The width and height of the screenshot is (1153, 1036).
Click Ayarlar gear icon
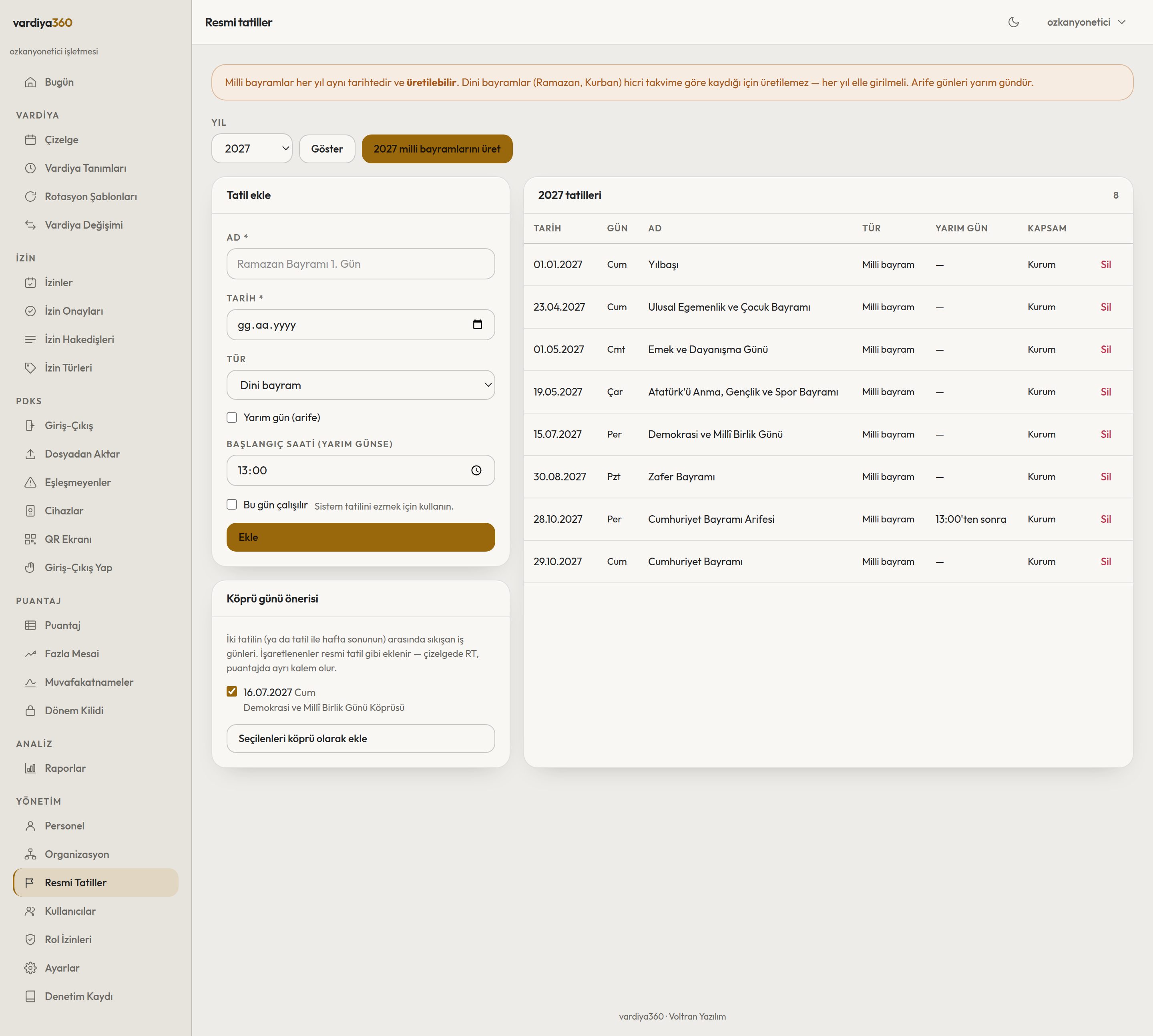(x=31, y=968)
